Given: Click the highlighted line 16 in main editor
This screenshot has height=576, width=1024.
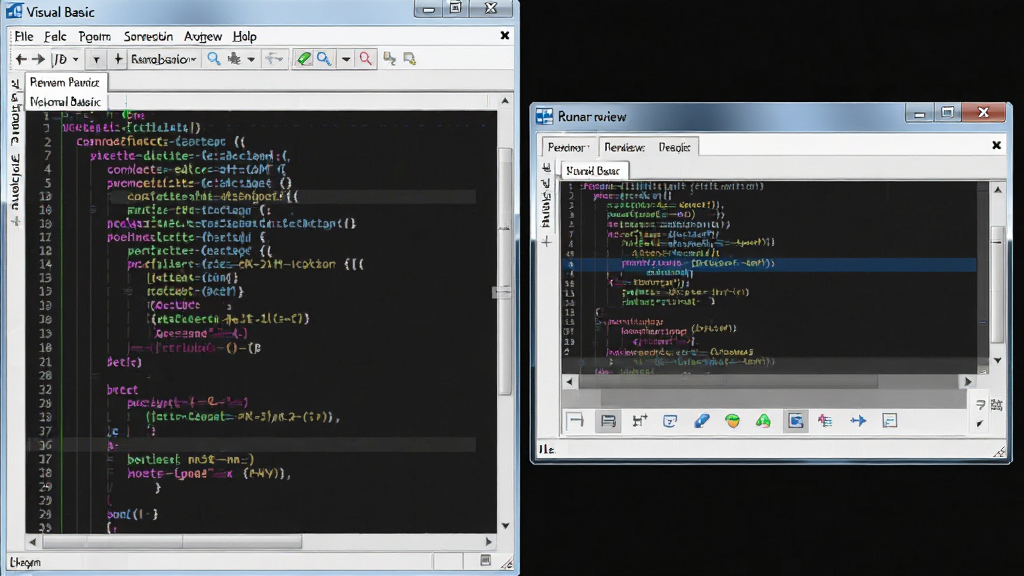Looking at the screenshot, I should (x=251, y=445).
